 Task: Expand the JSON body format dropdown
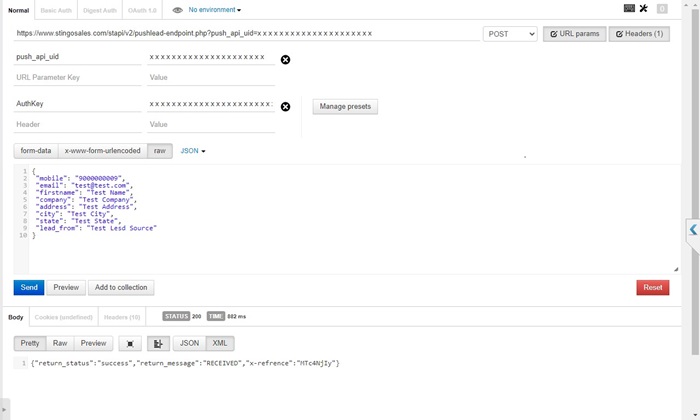[x=192, y=151]
